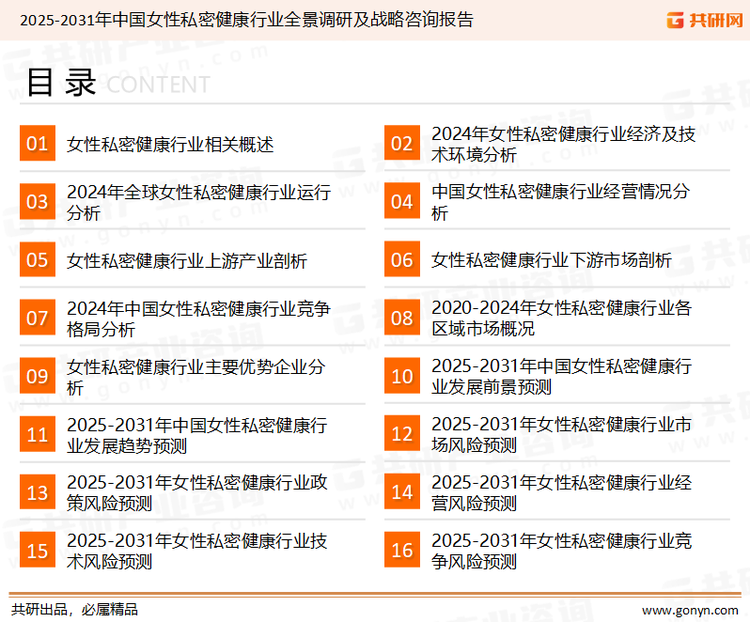The height and width of the screenshot is (622, 750).
Task: Open chapter 2024年全球女性私密健康行业运行分析
Action: point(199,202)
